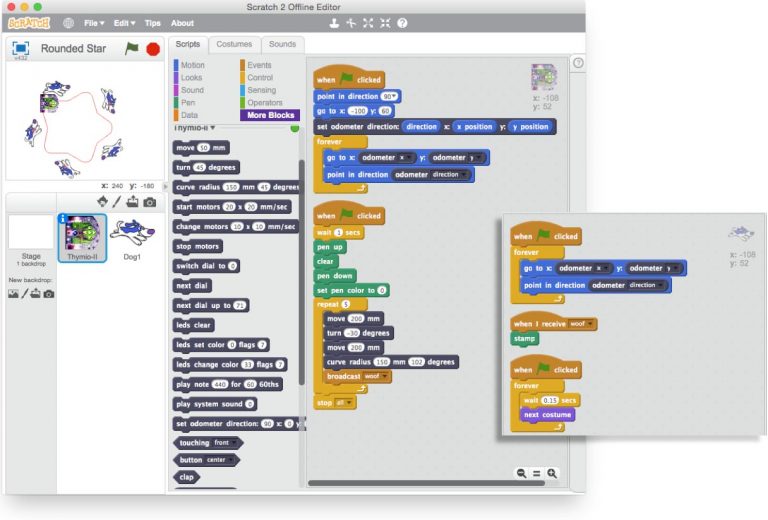Screen dimensions: 768x520
Task: Select the More Blocks category
Action: [x=269, y=115]
